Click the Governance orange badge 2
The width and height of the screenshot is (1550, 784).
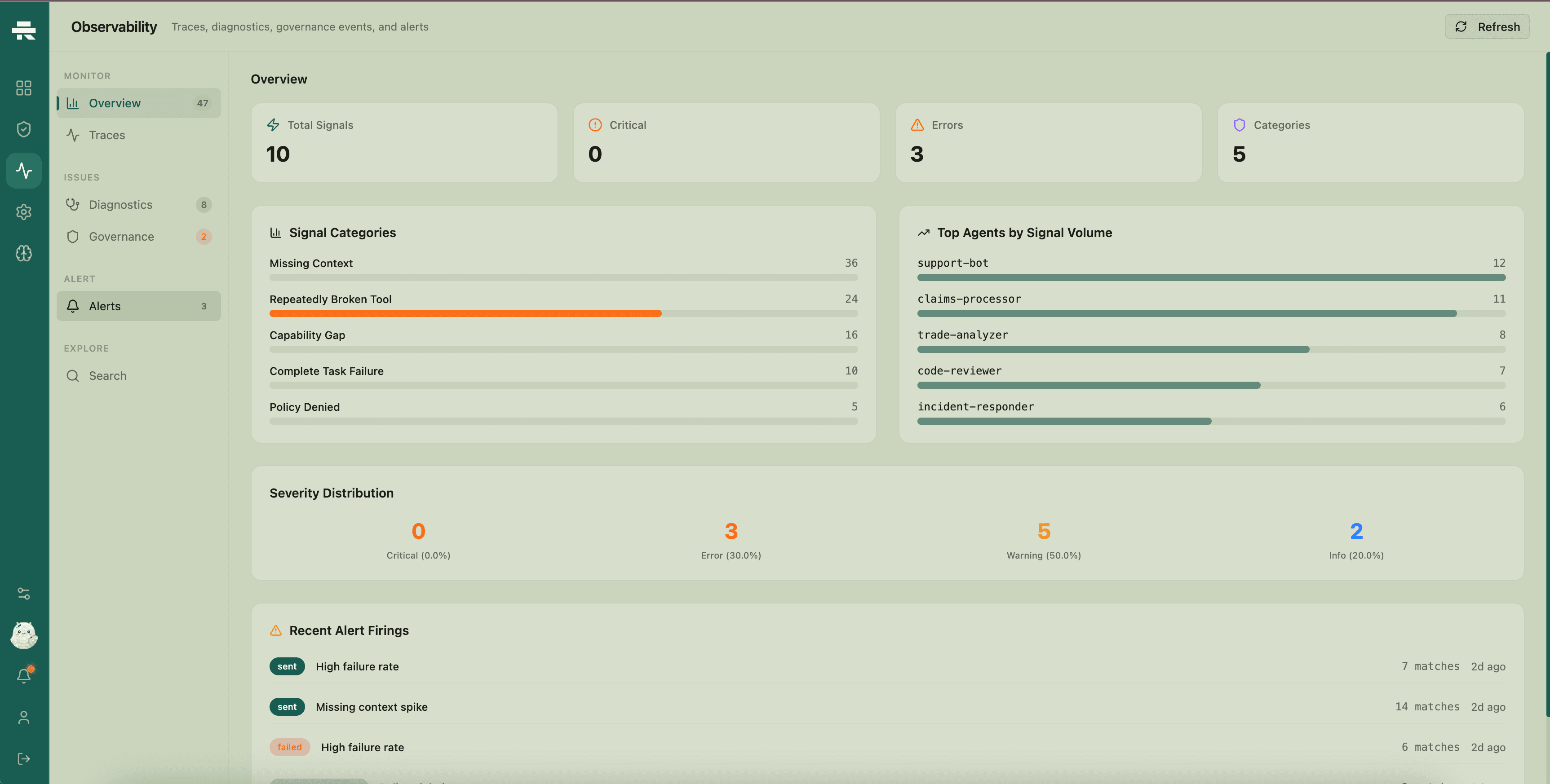(204, 237)
